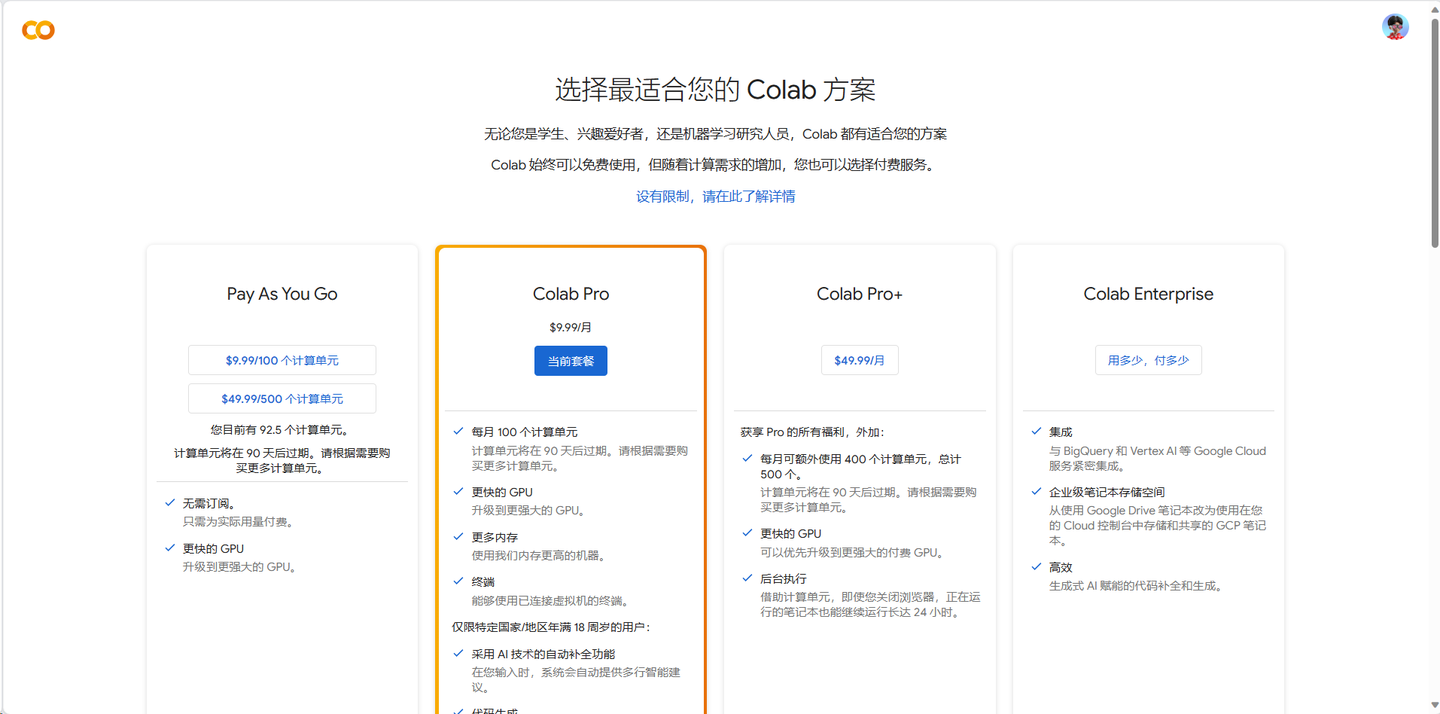Click checkmark icon beside 终端 feature
The image size is (1440, 714).
pos(457,580)
